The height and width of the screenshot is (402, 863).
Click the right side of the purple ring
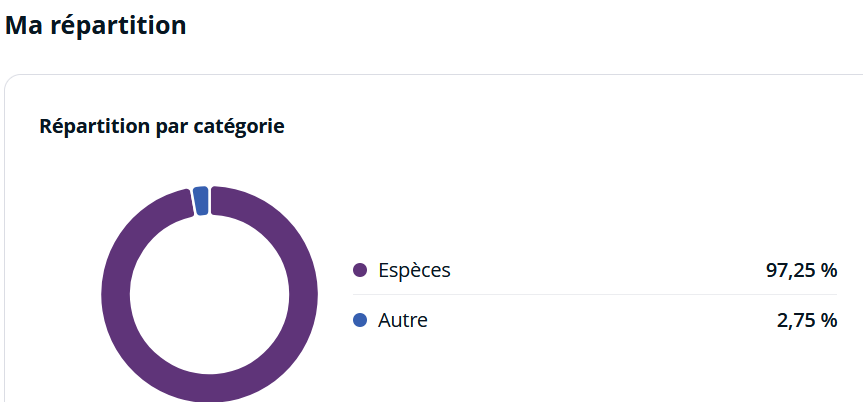click(x=303, y=295)
